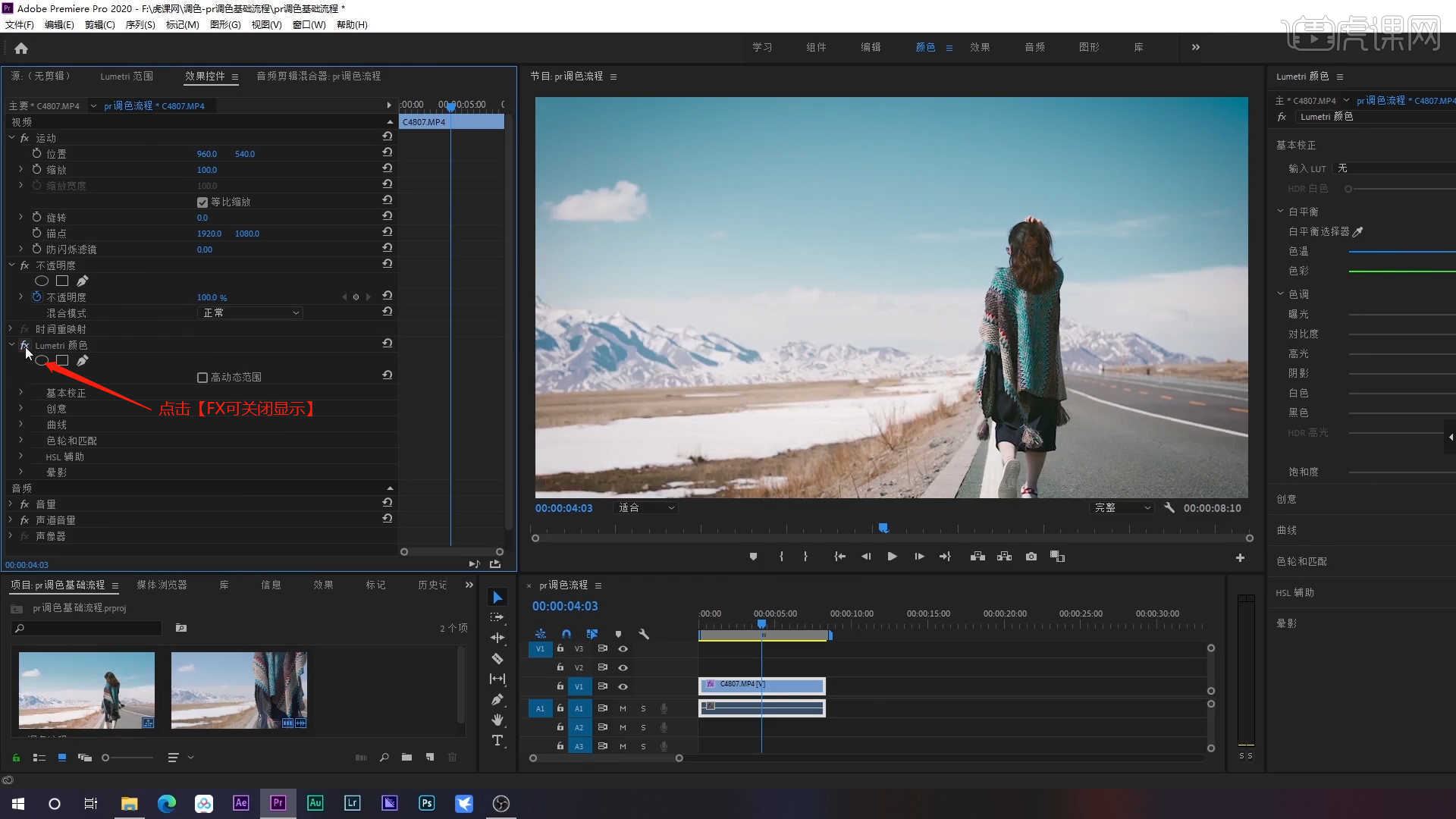Image resolution: width=1456 pixels, height=819 pixels.
Task: Select the Ripple Edit tool
Action: [x=497, y=638]
